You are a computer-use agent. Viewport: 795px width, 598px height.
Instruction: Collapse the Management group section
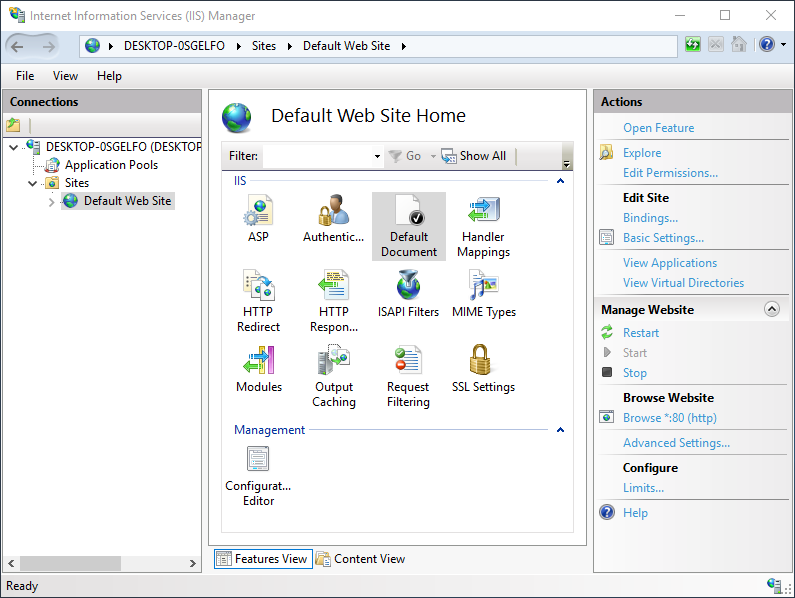560,430
